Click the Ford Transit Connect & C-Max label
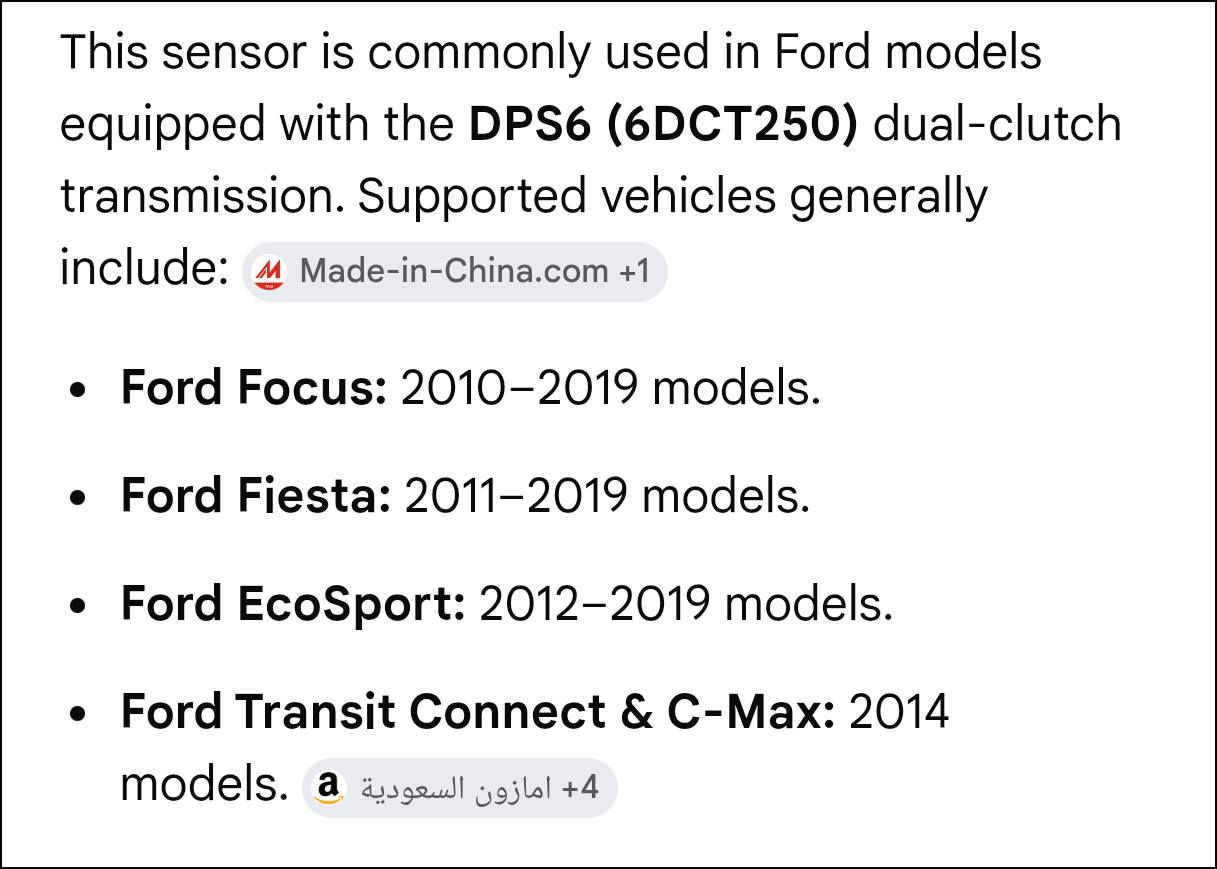Viewport: 1217px width, 869px height. (477, 711)
